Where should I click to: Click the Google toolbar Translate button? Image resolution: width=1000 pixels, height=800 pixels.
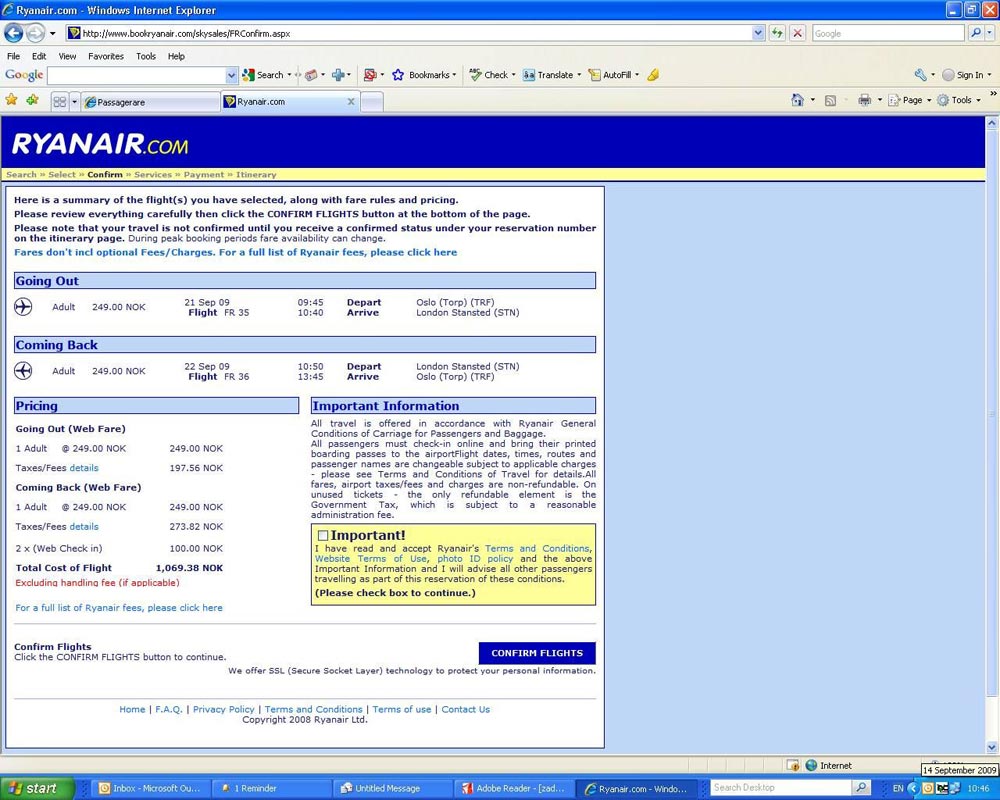pyautogui.click(x=548, y=75)
